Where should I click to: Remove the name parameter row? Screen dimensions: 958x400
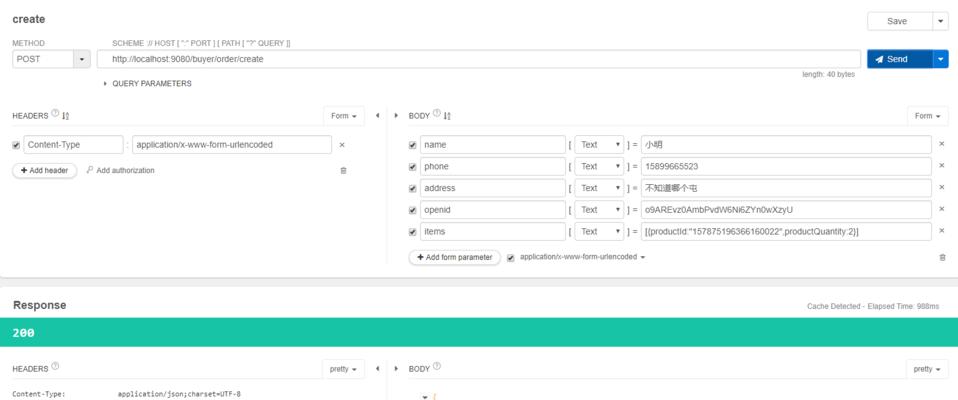point(942,144)
